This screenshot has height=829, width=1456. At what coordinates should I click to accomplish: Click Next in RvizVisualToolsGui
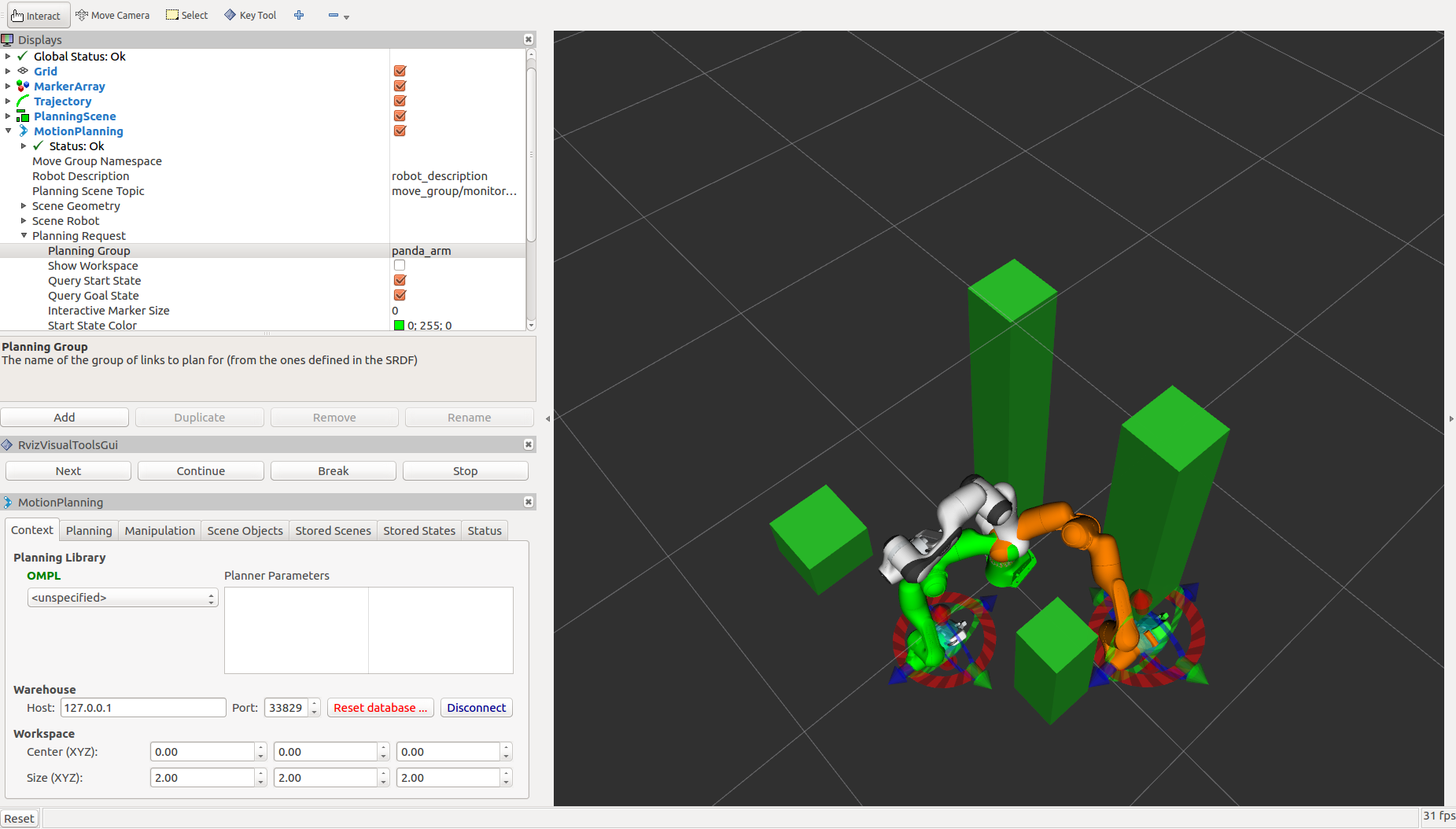[x=68, y=471]
